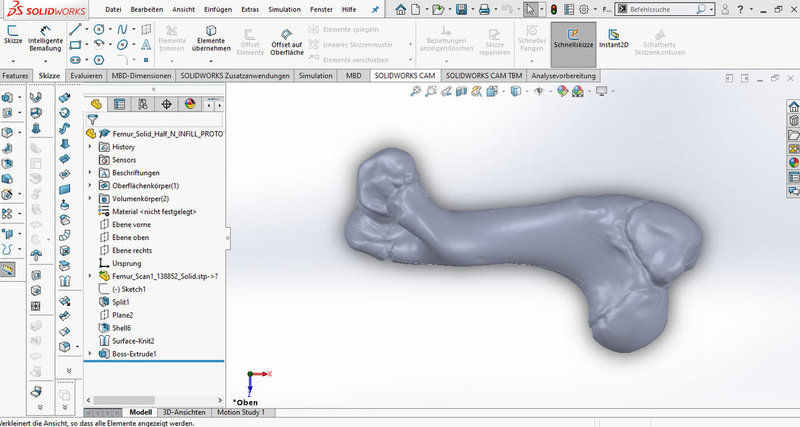Open the ConfigurationManager tab icon

coord(142,104)
